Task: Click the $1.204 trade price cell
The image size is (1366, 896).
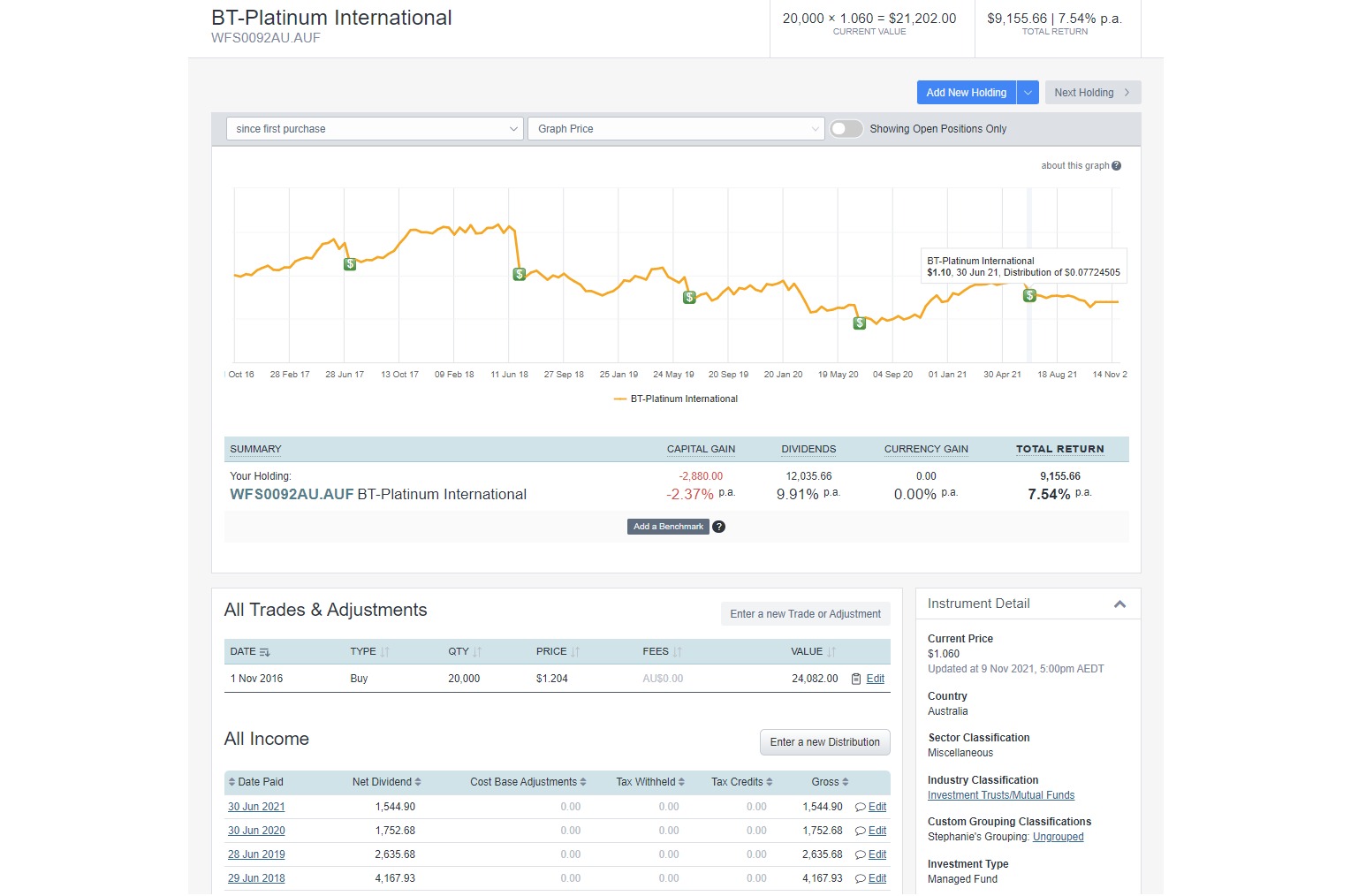Action: tap(552, 679)
